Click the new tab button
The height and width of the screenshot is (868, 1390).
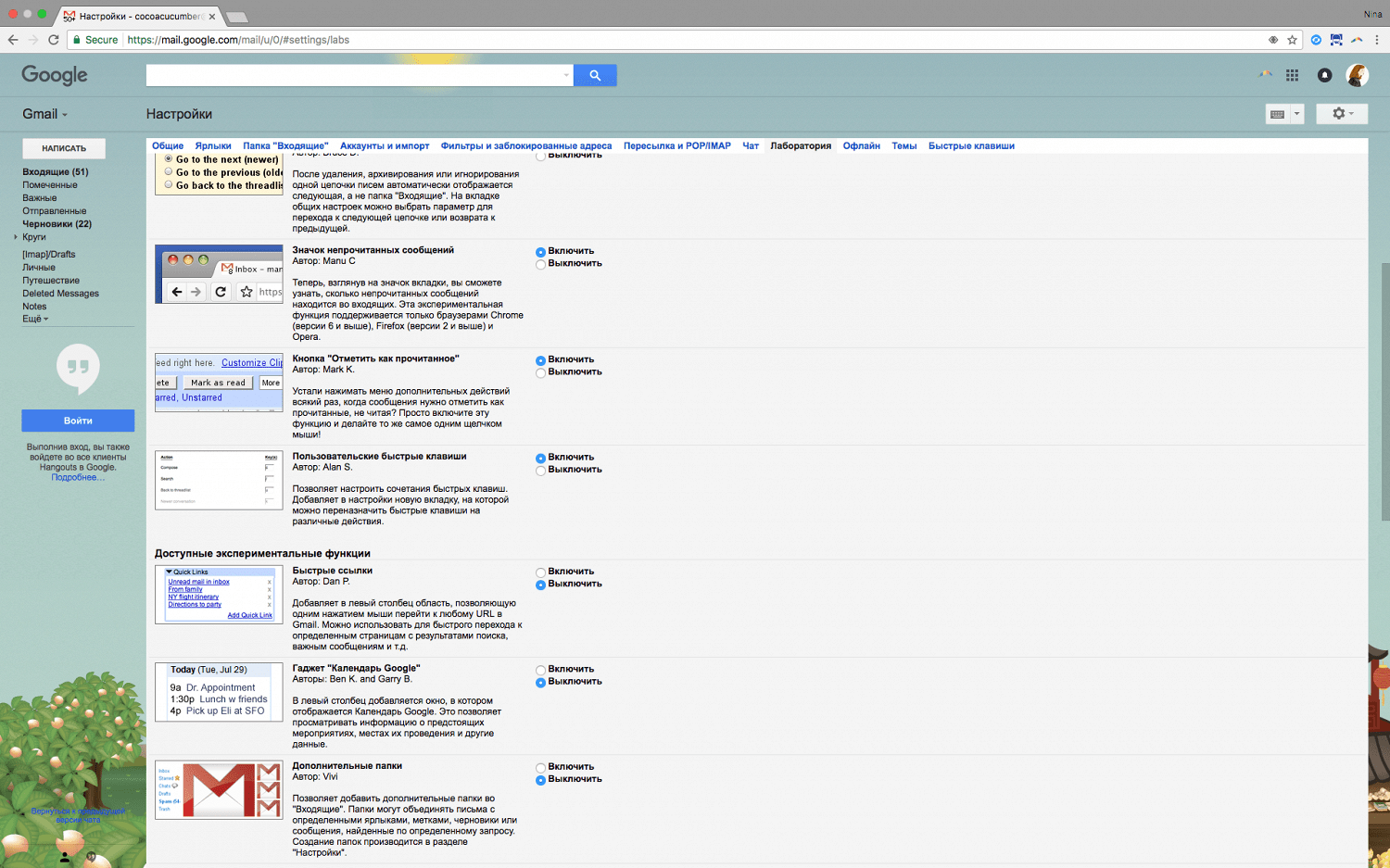[x=236, y=17]
